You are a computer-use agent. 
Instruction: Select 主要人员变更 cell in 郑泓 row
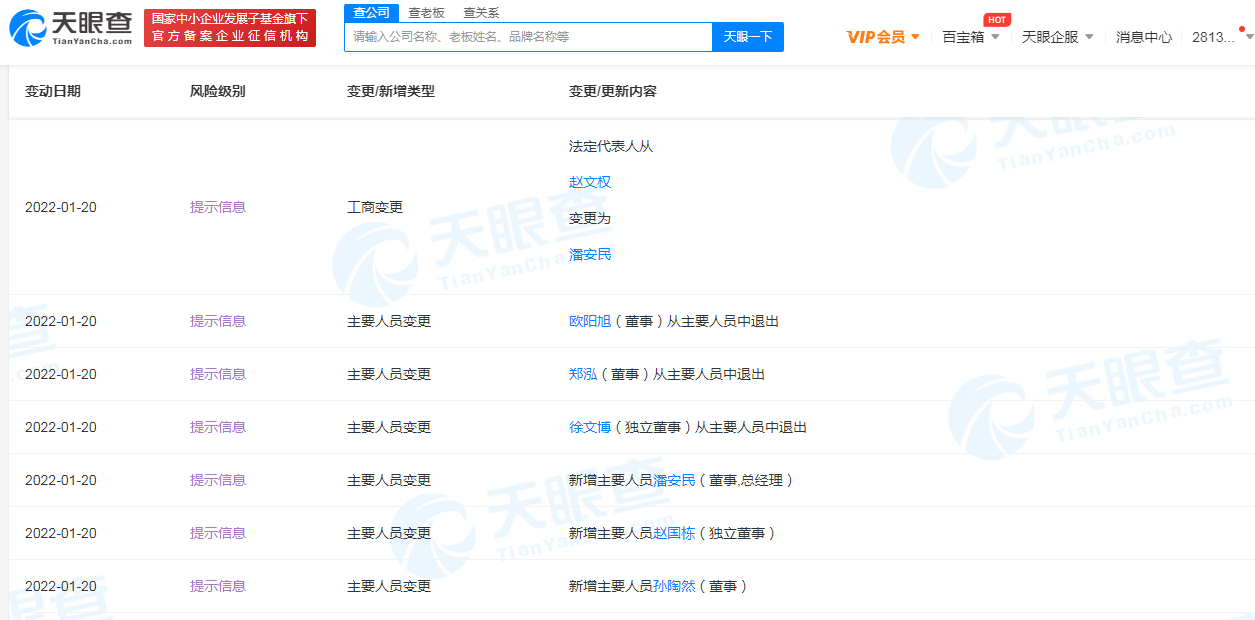pos(389,374)
